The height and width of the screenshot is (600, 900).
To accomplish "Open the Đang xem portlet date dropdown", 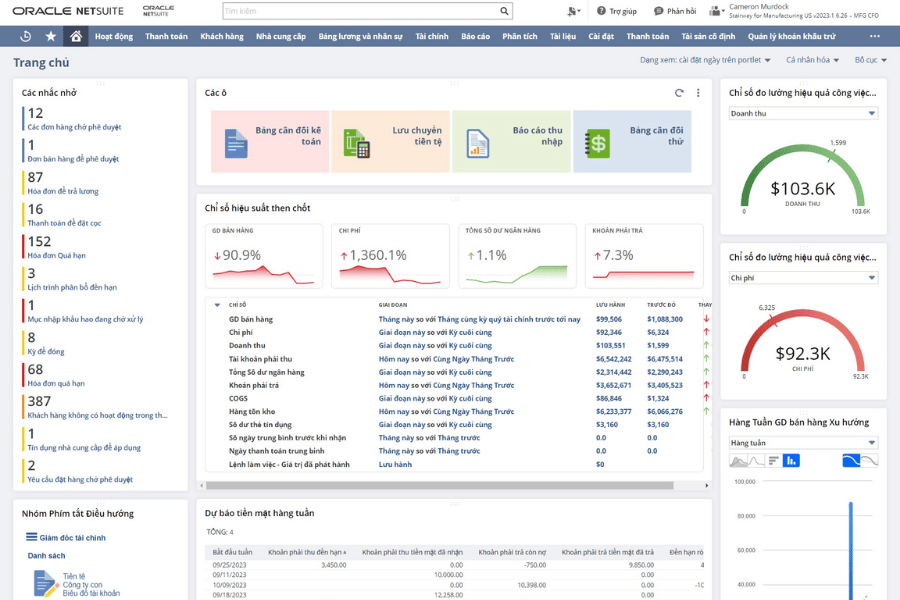I will (x=705, y=60).
